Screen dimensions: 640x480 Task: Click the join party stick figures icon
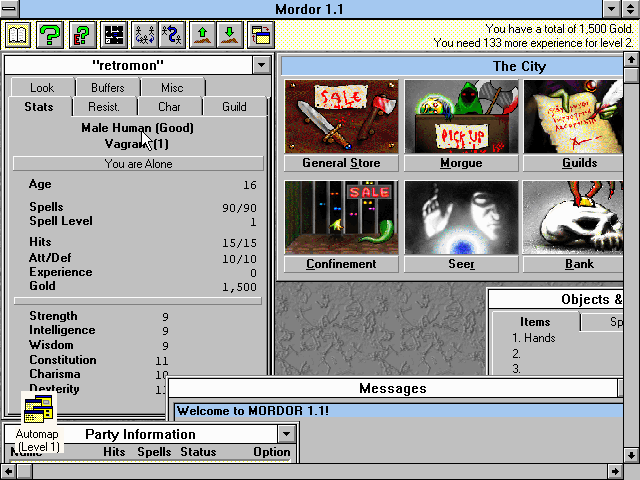[x=145, y=35]
